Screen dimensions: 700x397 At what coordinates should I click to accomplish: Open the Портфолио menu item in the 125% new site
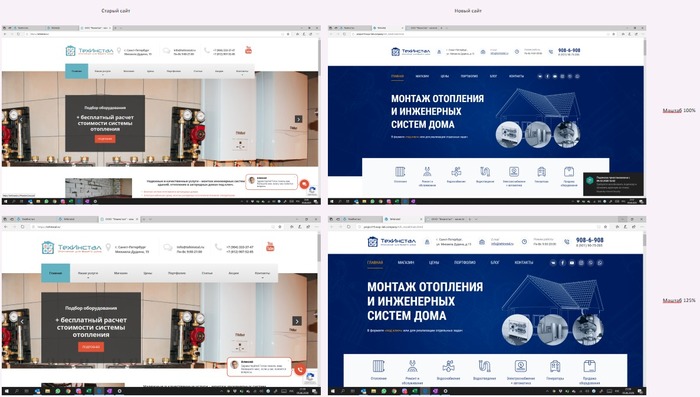coord(465,263)
